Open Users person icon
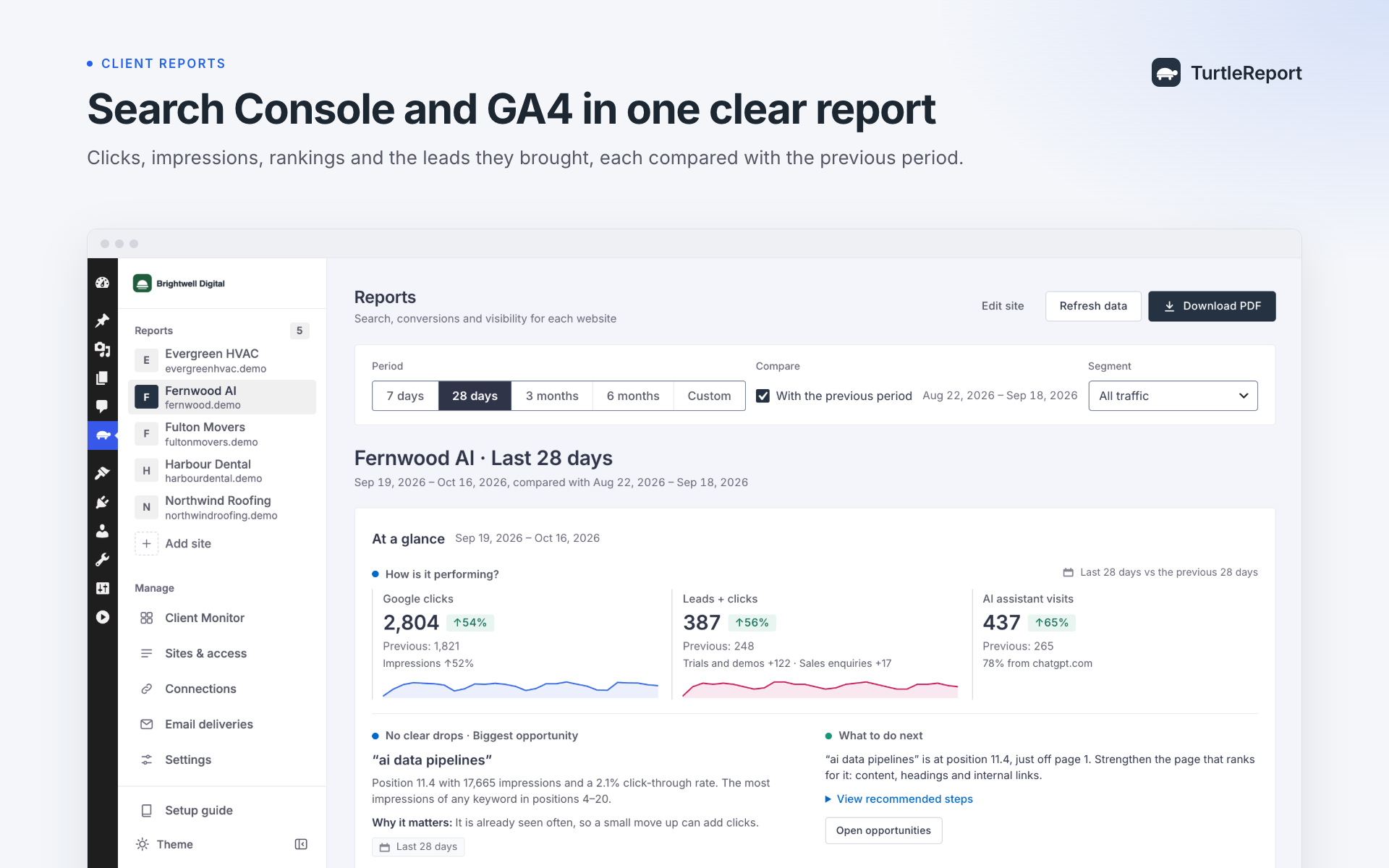Viewport: 1389px width, 868px height. pyautogui.click(x=102, y=531)
